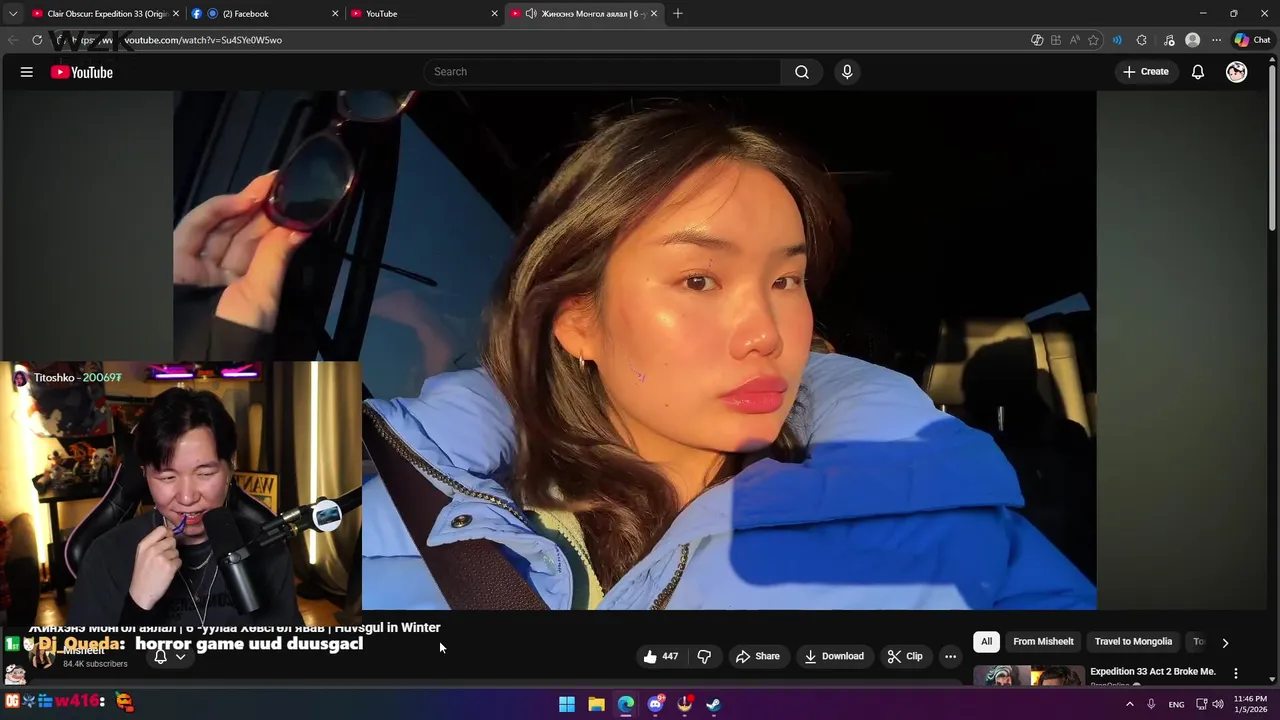Open the YouTube account avatar menu

pyautogui.click(x=1236, y=72)
